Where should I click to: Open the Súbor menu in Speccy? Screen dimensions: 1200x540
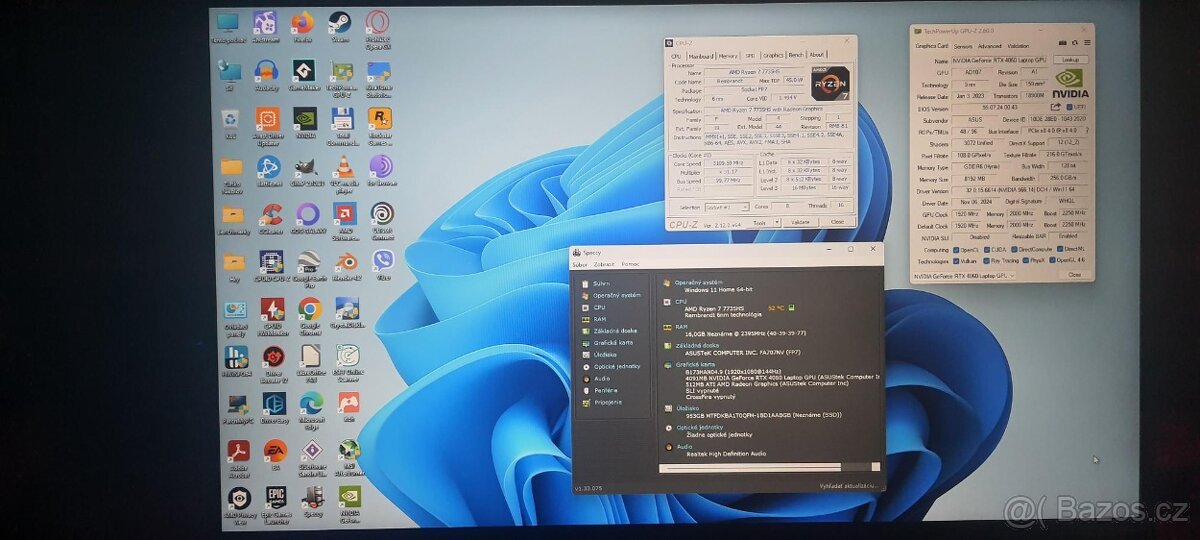(580, 264)
